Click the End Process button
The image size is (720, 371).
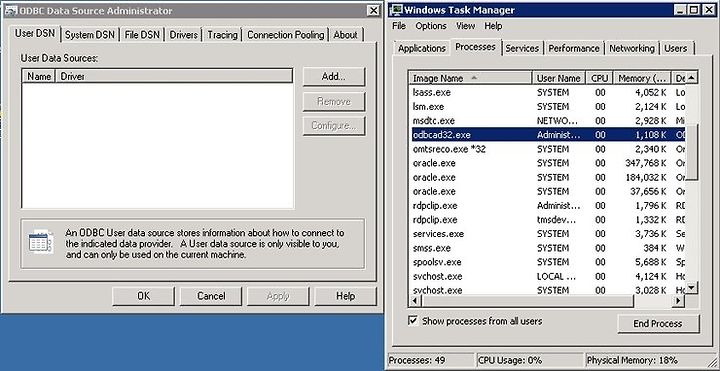tap(658, 324)
